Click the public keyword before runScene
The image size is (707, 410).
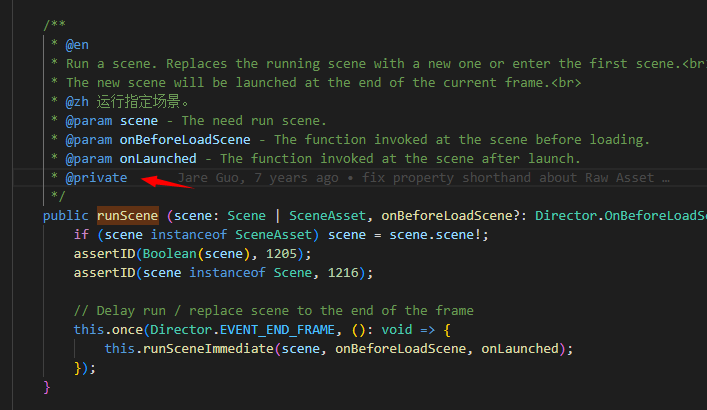[67, 215]
